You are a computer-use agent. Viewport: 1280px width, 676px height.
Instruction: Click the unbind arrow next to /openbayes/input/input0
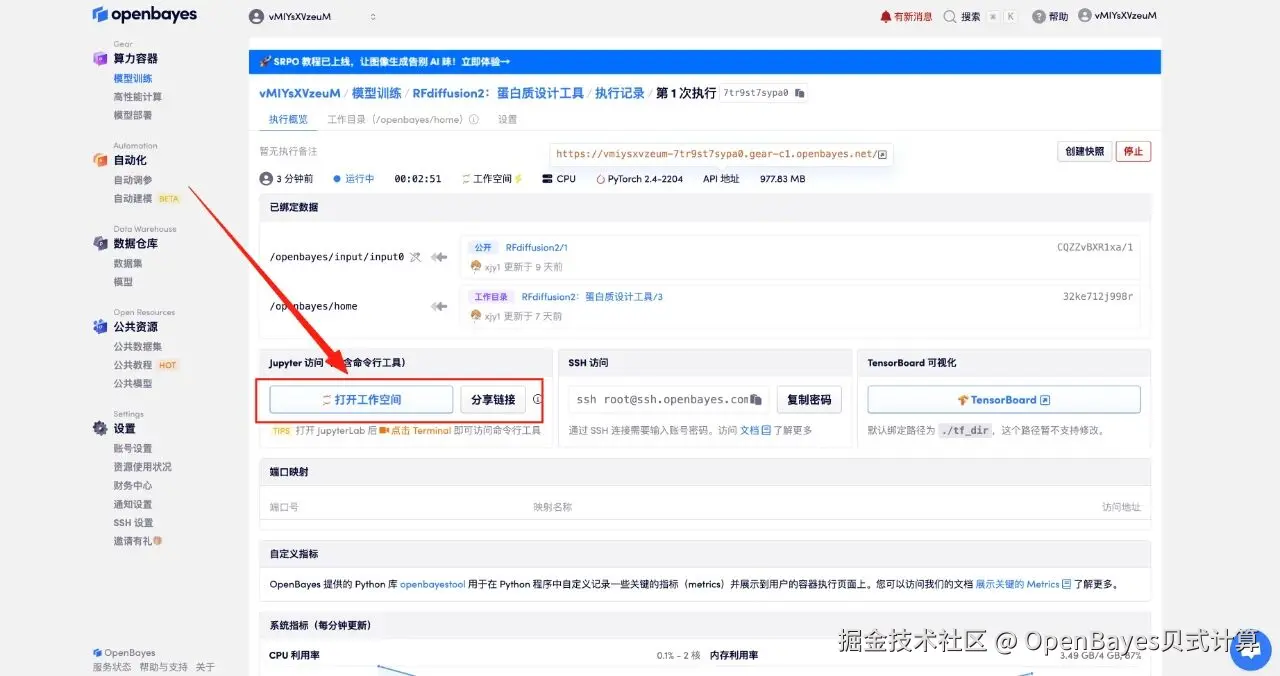coord(438,256)
